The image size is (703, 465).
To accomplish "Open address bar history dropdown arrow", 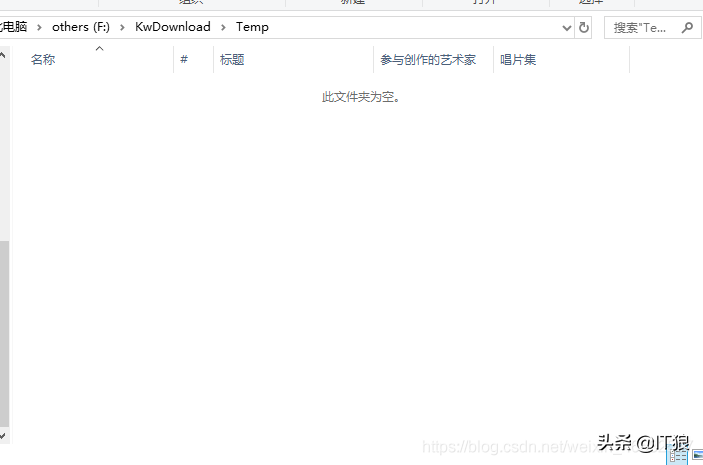I will tap(566, 28).
